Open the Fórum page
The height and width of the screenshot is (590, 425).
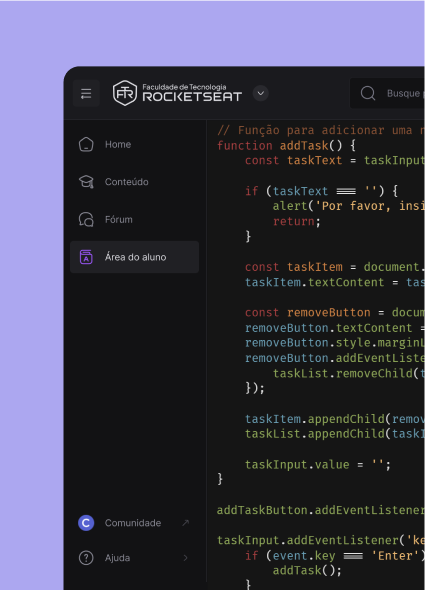point(134,219)
